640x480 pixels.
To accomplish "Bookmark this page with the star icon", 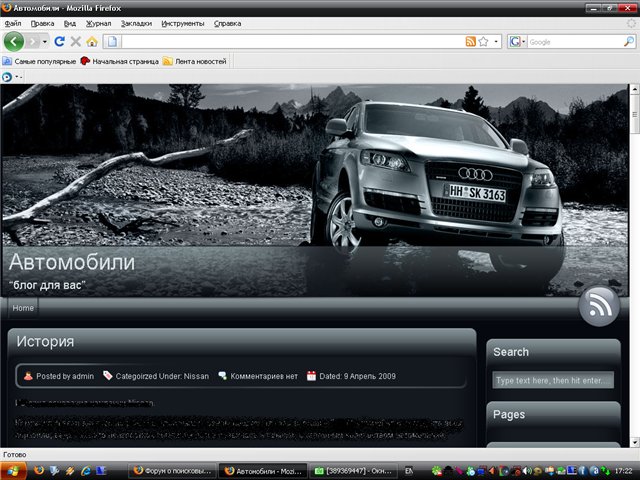I will [484, 41].
